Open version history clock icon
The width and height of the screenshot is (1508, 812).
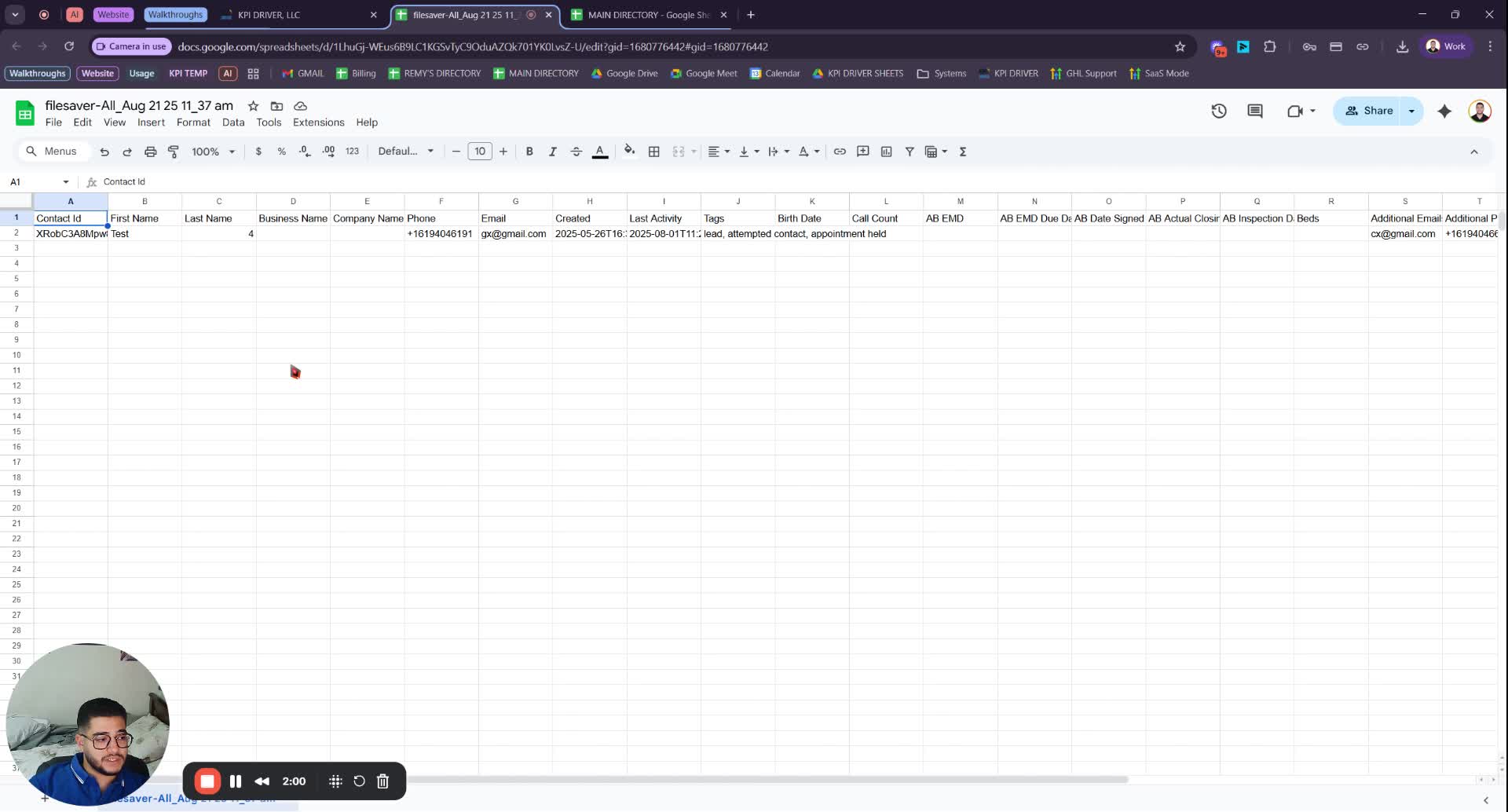1219,112
